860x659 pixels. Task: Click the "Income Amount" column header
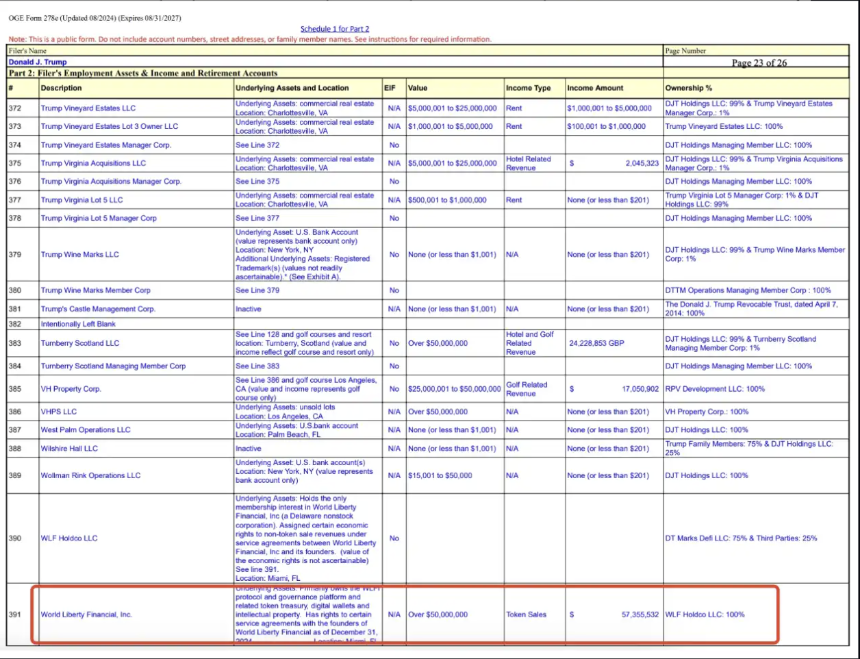[594, 88]
